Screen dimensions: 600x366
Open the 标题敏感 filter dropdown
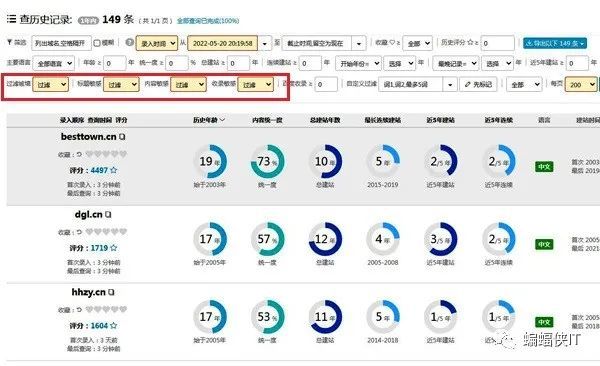coord(121,84)
